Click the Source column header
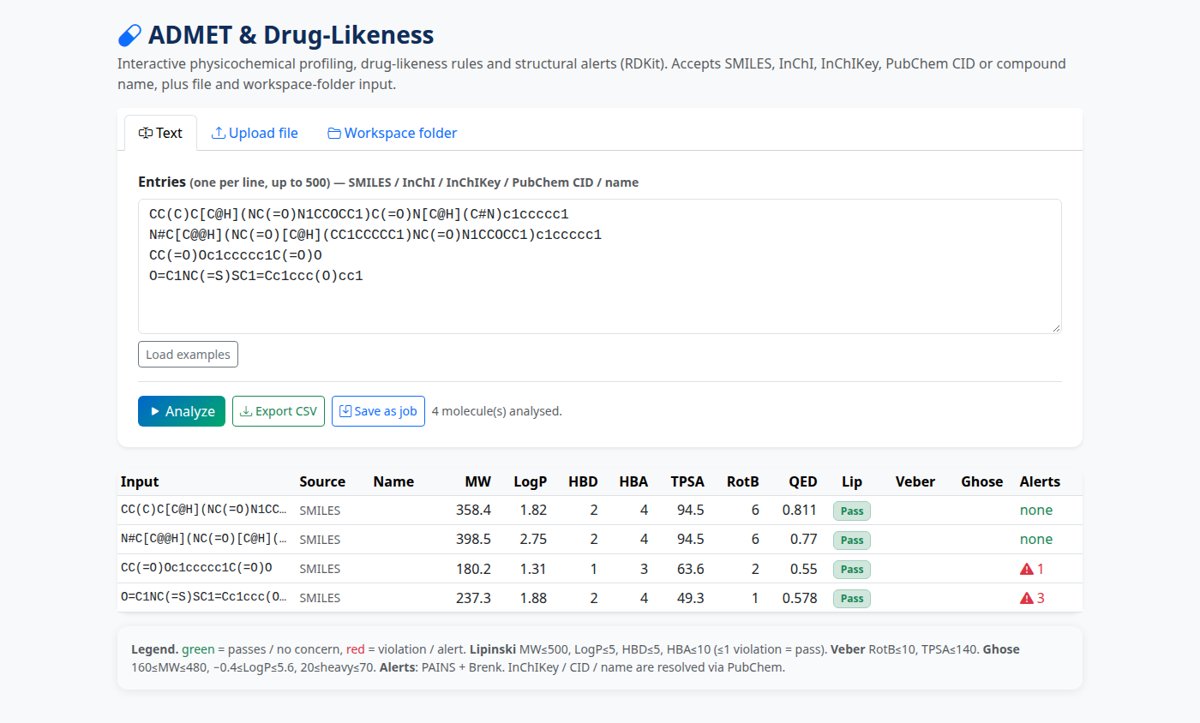This screenshot has height=723, width=1200. [322, 481]
